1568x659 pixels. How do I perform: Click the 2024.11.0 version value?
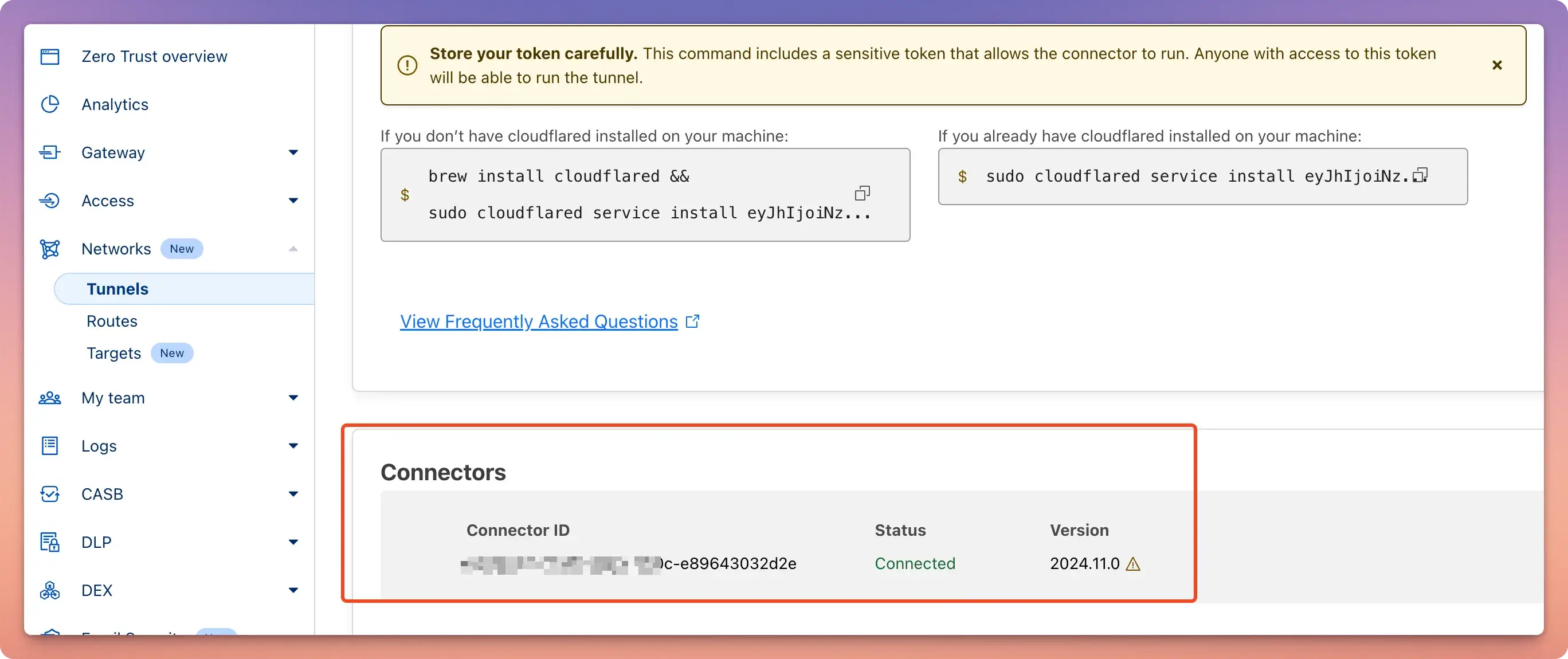(x=1085, y=563)
